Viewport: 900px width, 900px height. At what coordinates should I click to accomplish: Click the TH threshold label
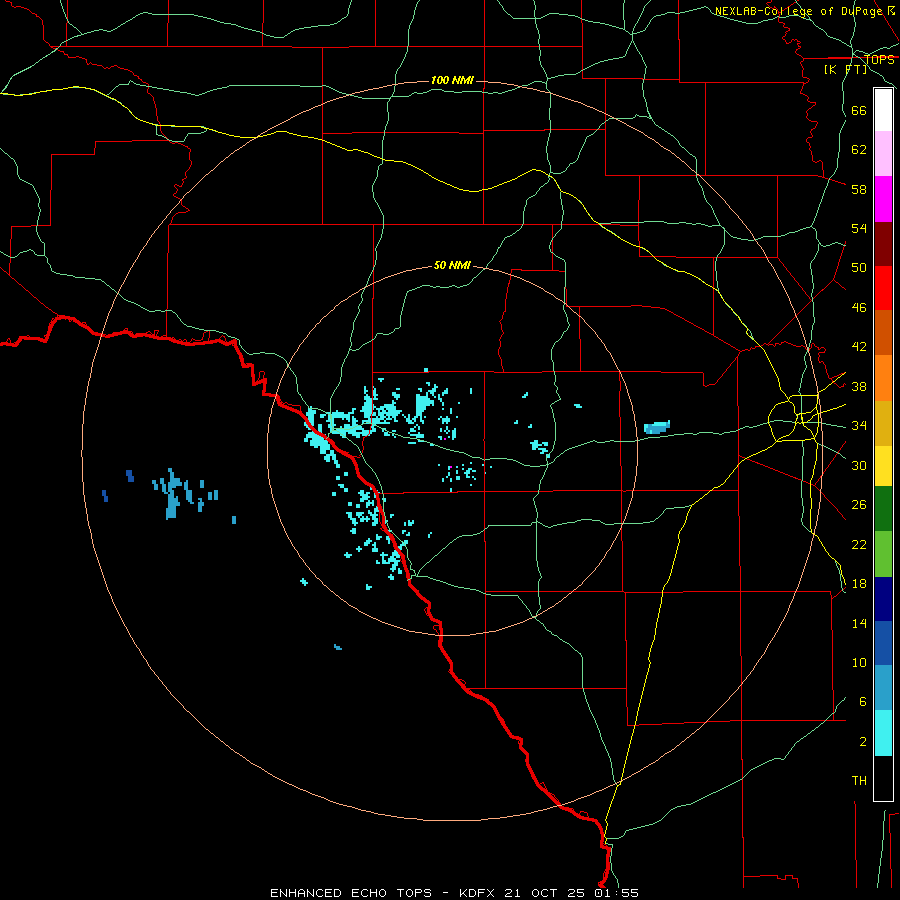coord(859,781)
